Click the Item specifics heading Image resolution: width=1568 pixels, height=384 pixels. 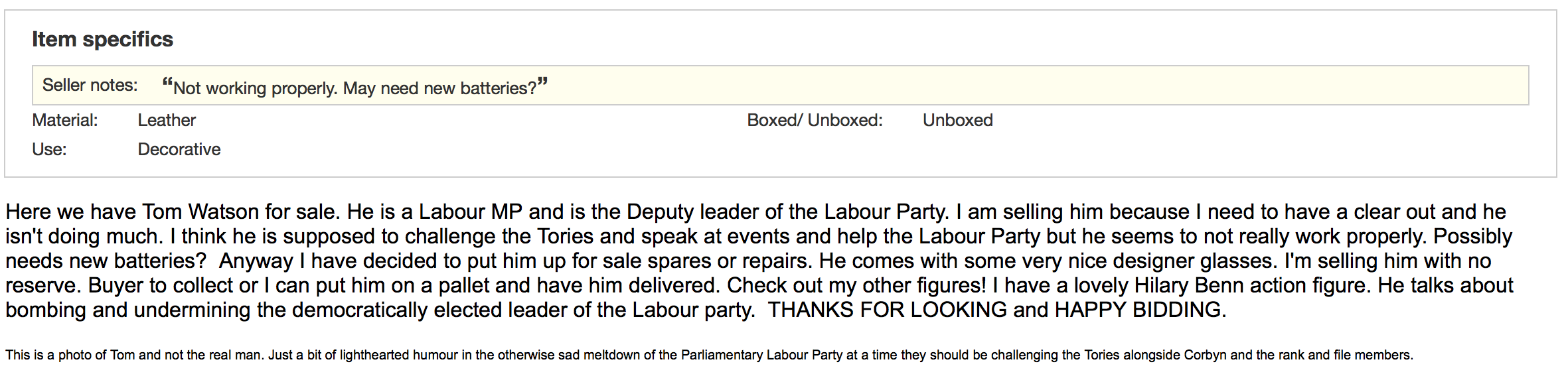pos(102,39)
